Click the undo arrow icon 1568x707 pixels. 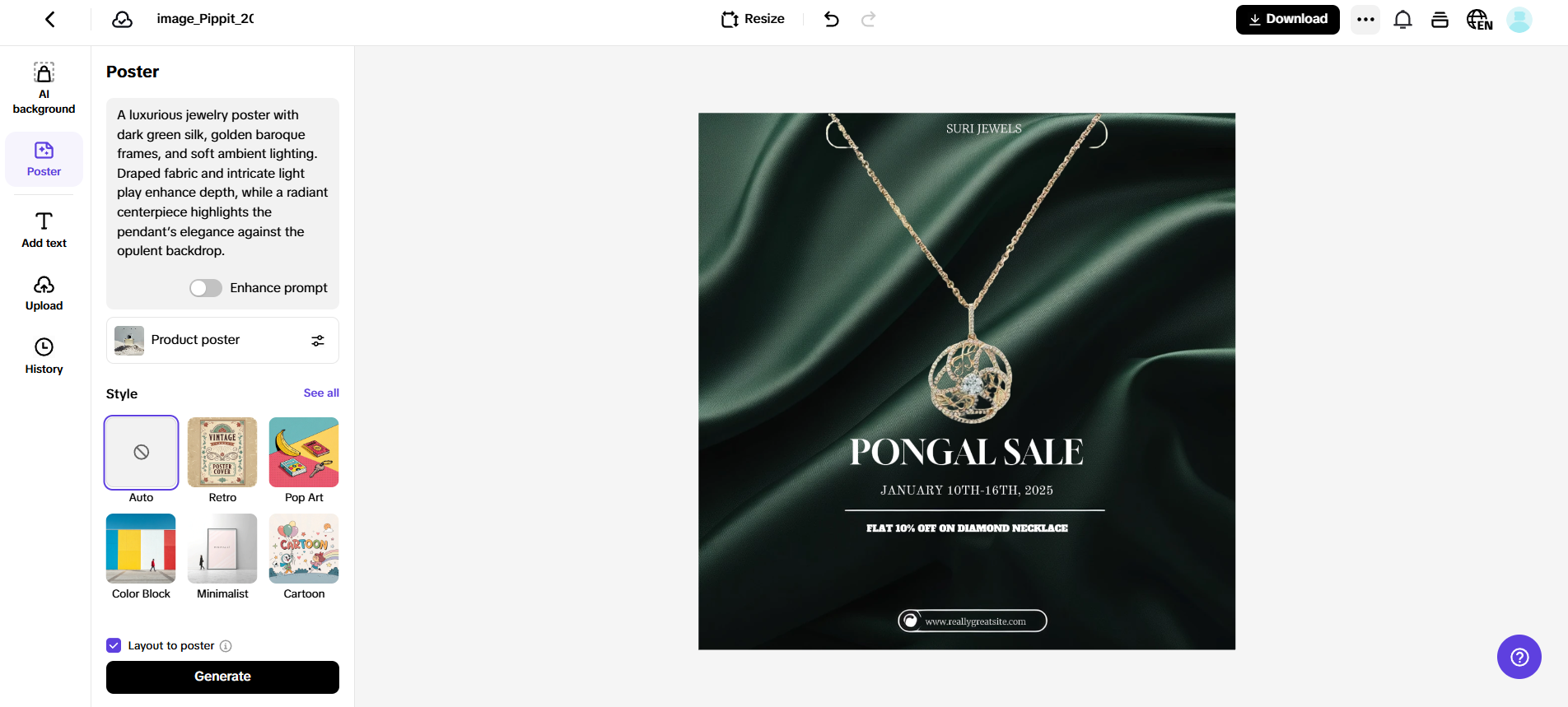click(x=832, y=19)
